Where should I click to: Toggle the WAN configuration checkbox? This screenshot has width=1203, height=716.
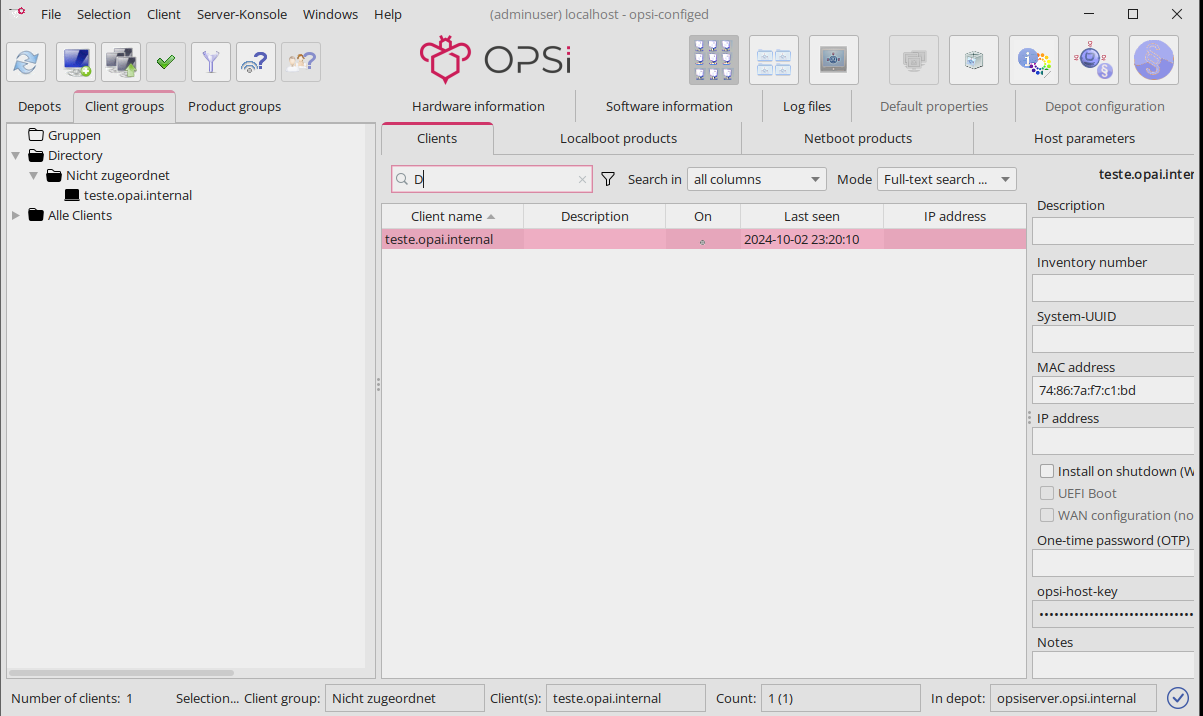[x=1047, y=515]
